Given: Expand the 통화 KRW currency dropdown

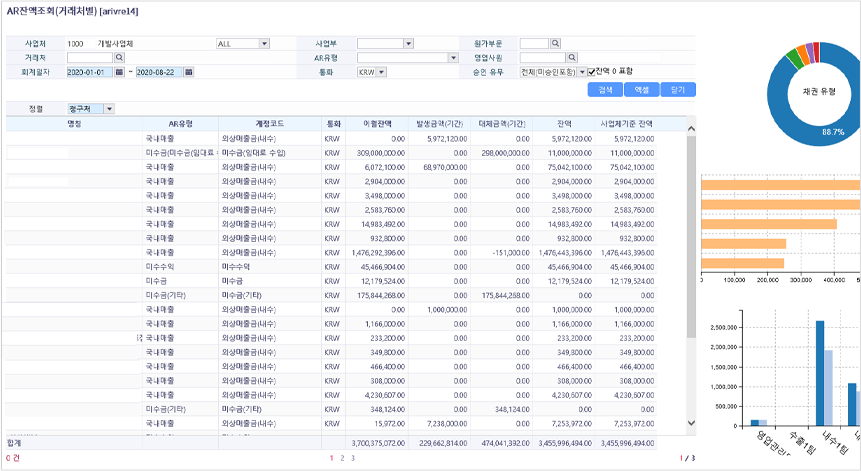Looking at the screenshot, I should click(x=382, y=73).
